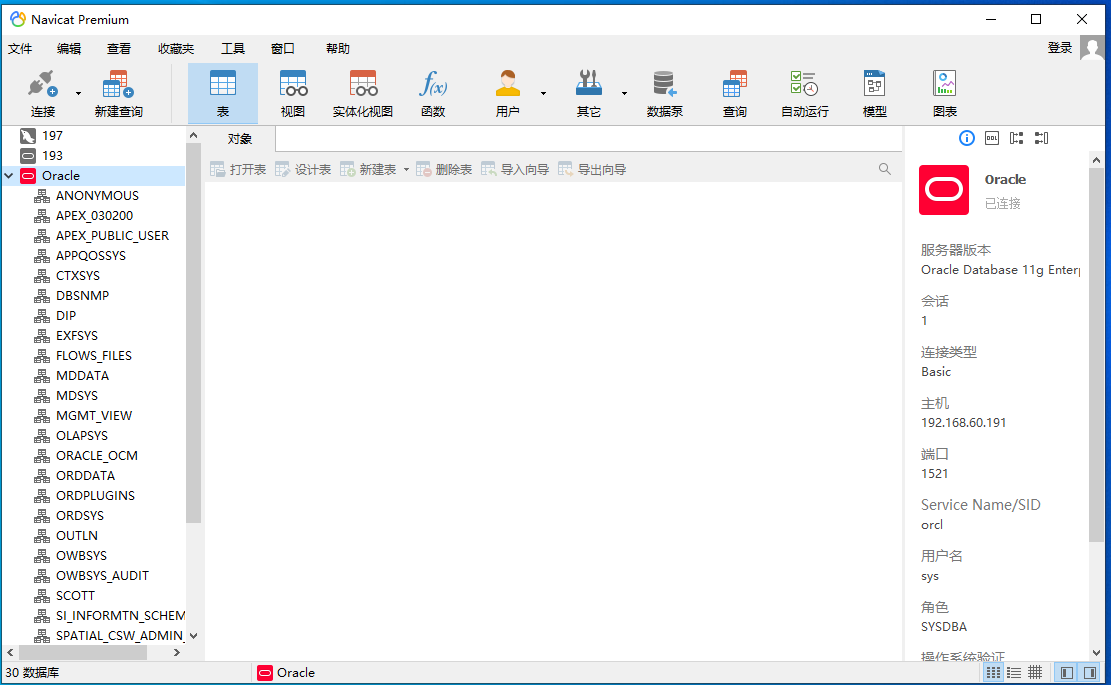Show DDL in the information pane
This screenshot has width=1111, height=685.
pos(992,138)
